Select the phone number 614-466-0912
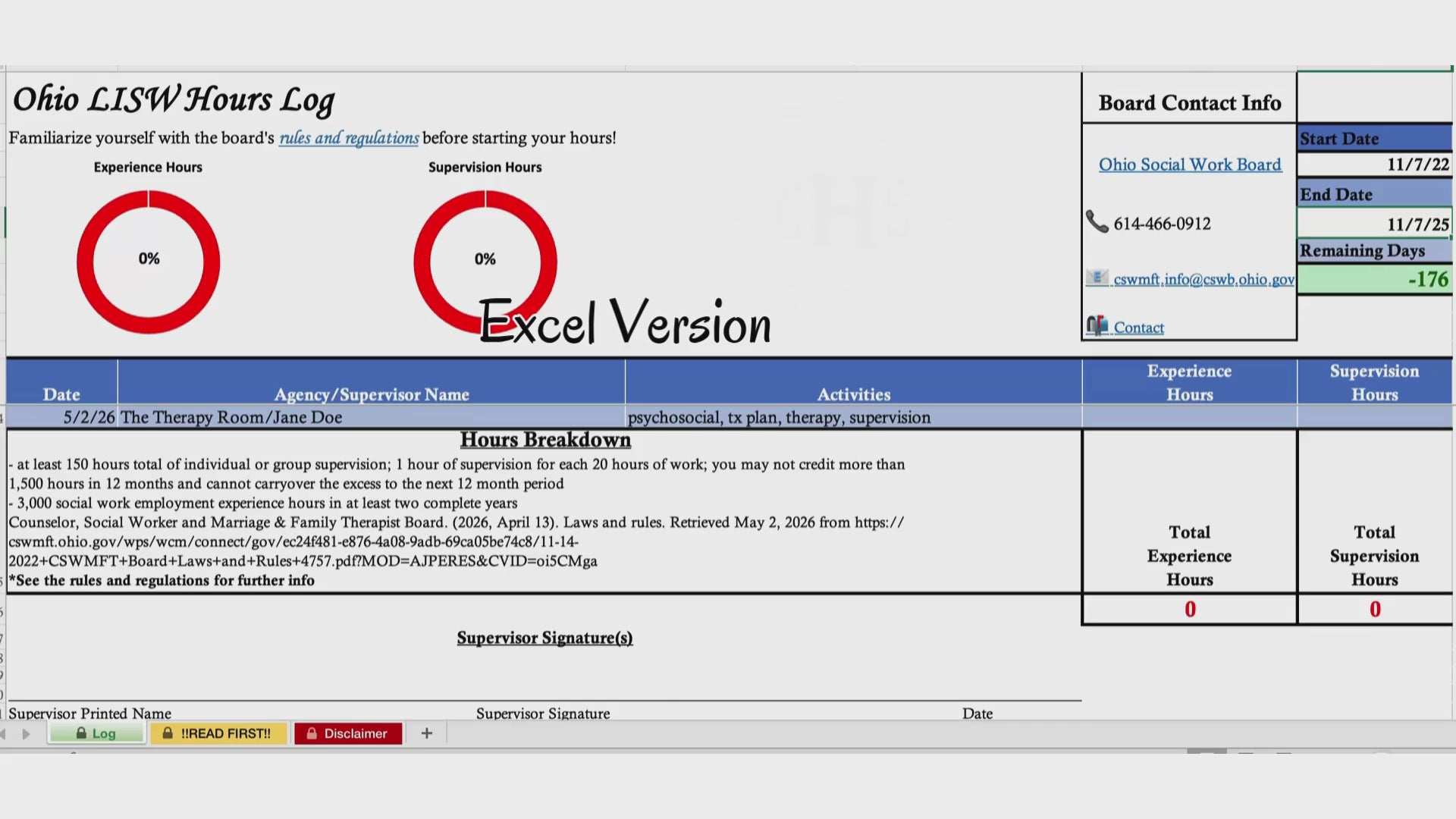The height and width of the screenshot is (819, 1456). (1162, 224)
